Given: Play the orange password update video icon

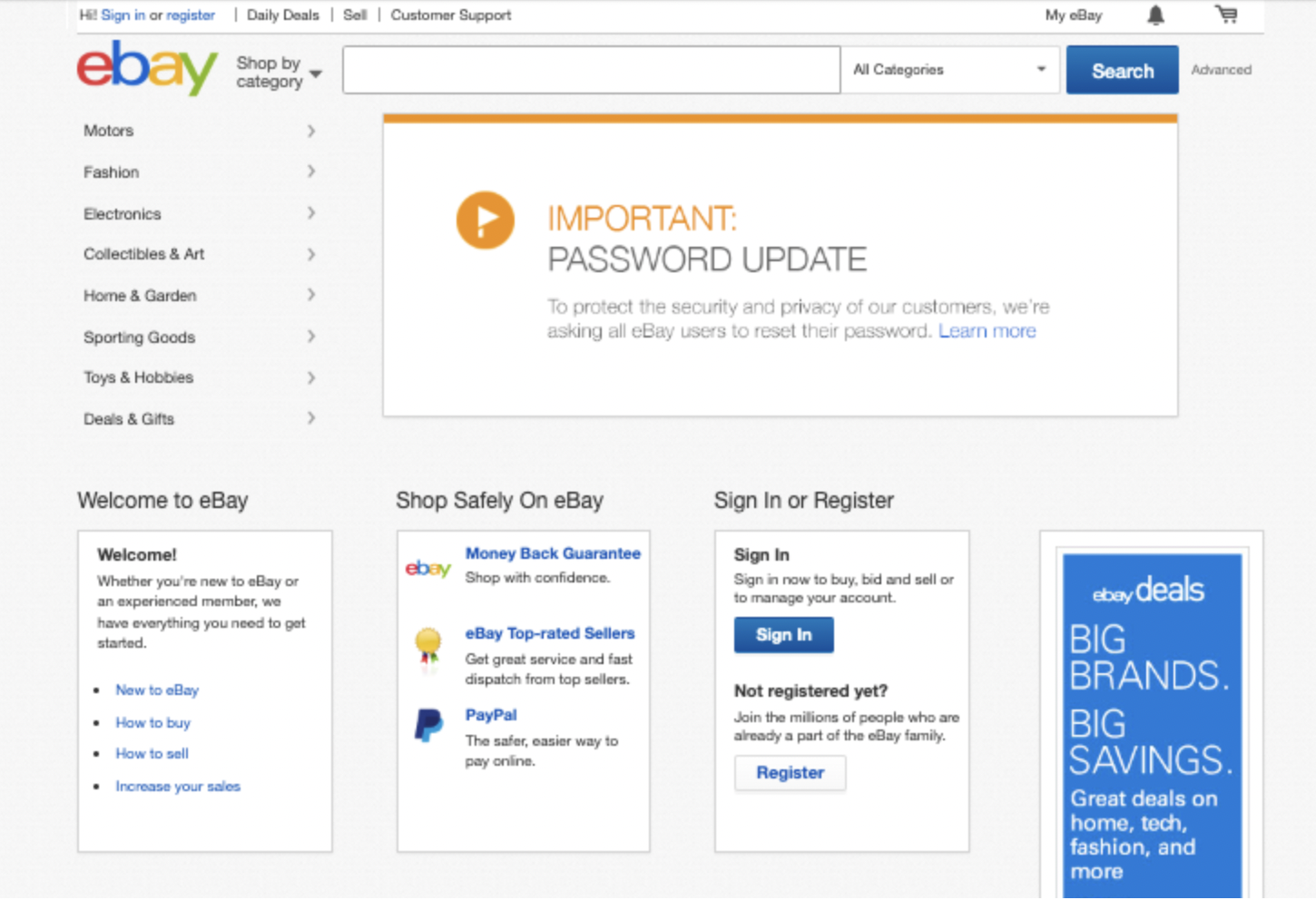Looking at the screenshot, I should (x=485, y=220).
